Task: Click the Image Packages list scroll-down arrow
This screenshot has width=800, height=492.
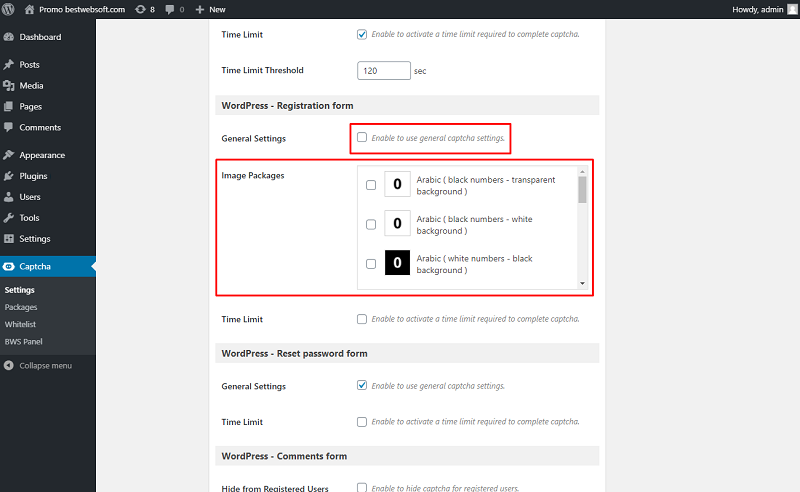Action: point(582,283)
